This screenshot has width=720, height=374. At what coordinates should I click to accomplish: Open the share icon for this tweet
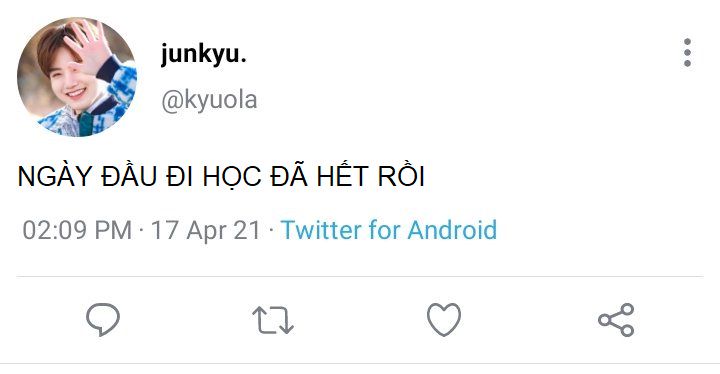pyautogui.click(x=616, y=320)
